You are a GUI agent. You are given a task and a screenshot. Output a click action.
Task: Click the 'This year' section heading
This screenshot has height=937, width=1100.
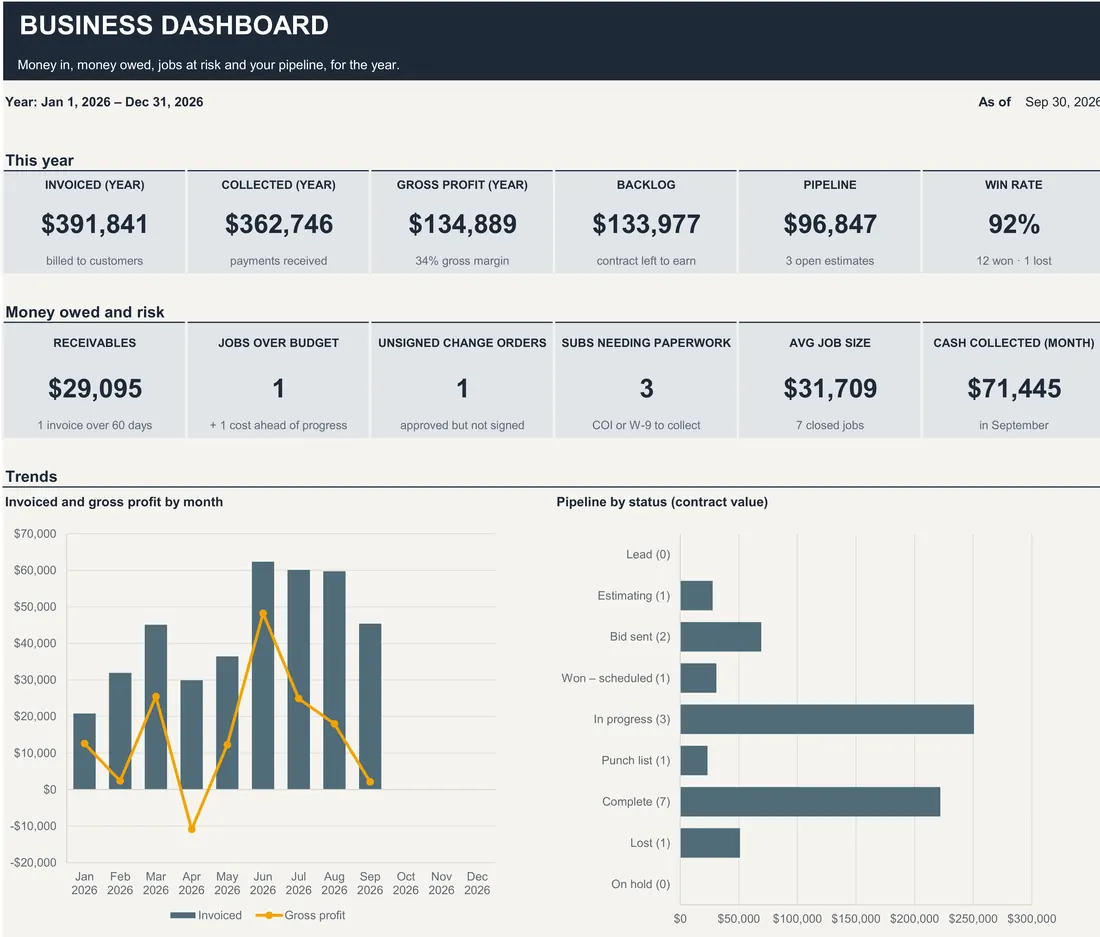pos(39,161)
